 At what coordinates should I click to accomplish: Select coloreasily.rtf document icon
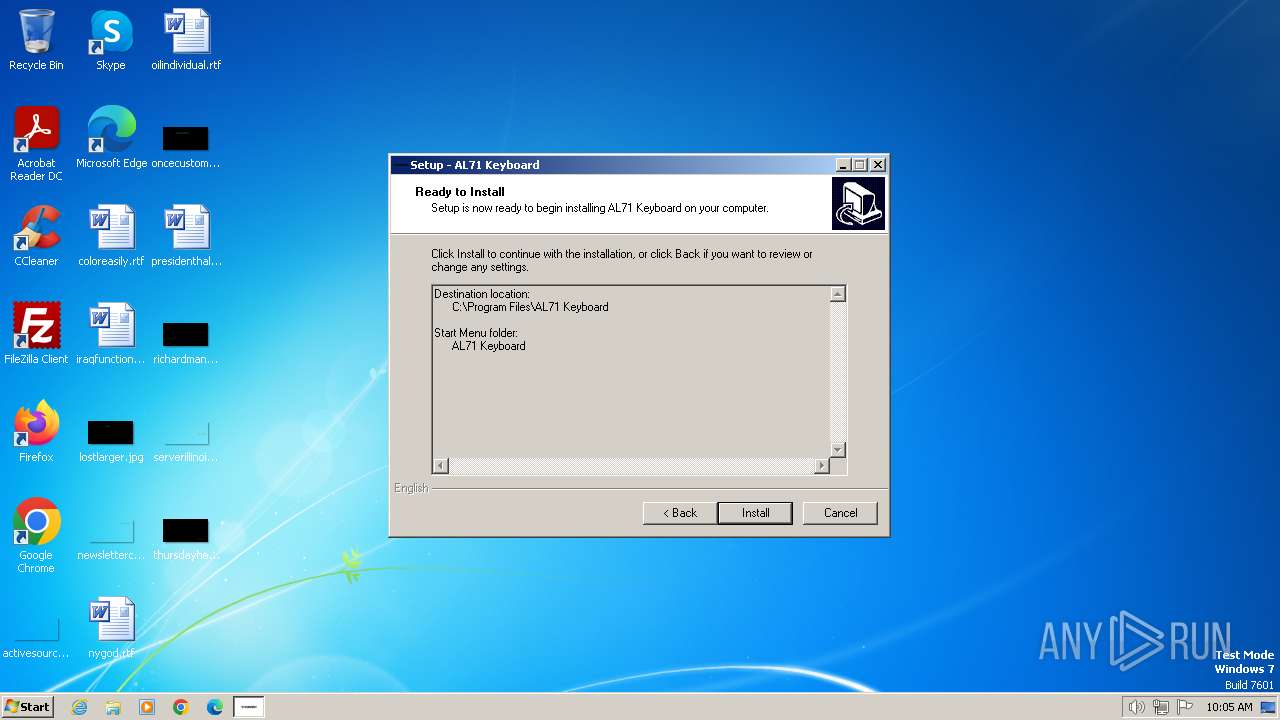click(x=111, y=236)
